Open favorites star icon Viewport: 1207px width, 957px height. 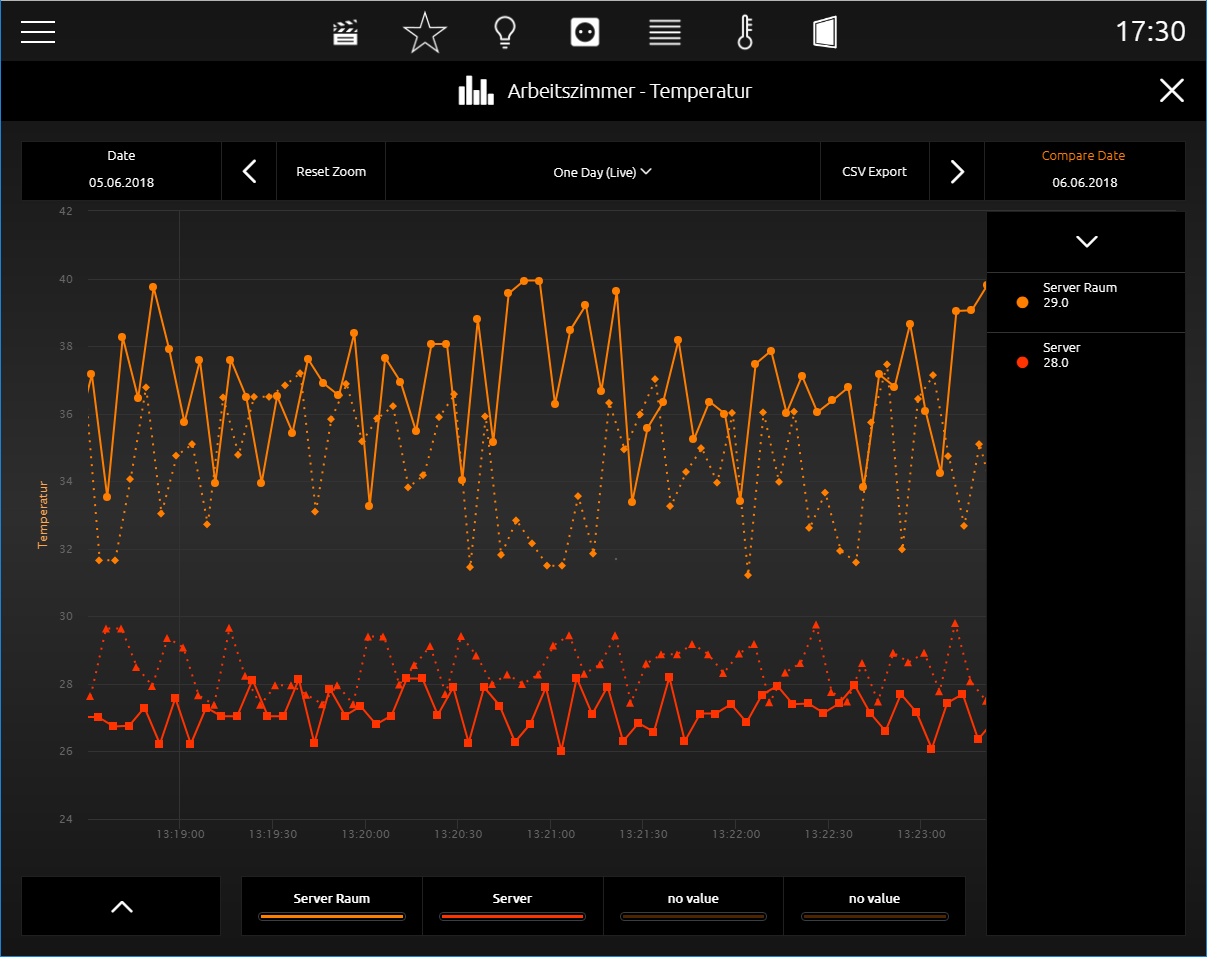point(425,33)
